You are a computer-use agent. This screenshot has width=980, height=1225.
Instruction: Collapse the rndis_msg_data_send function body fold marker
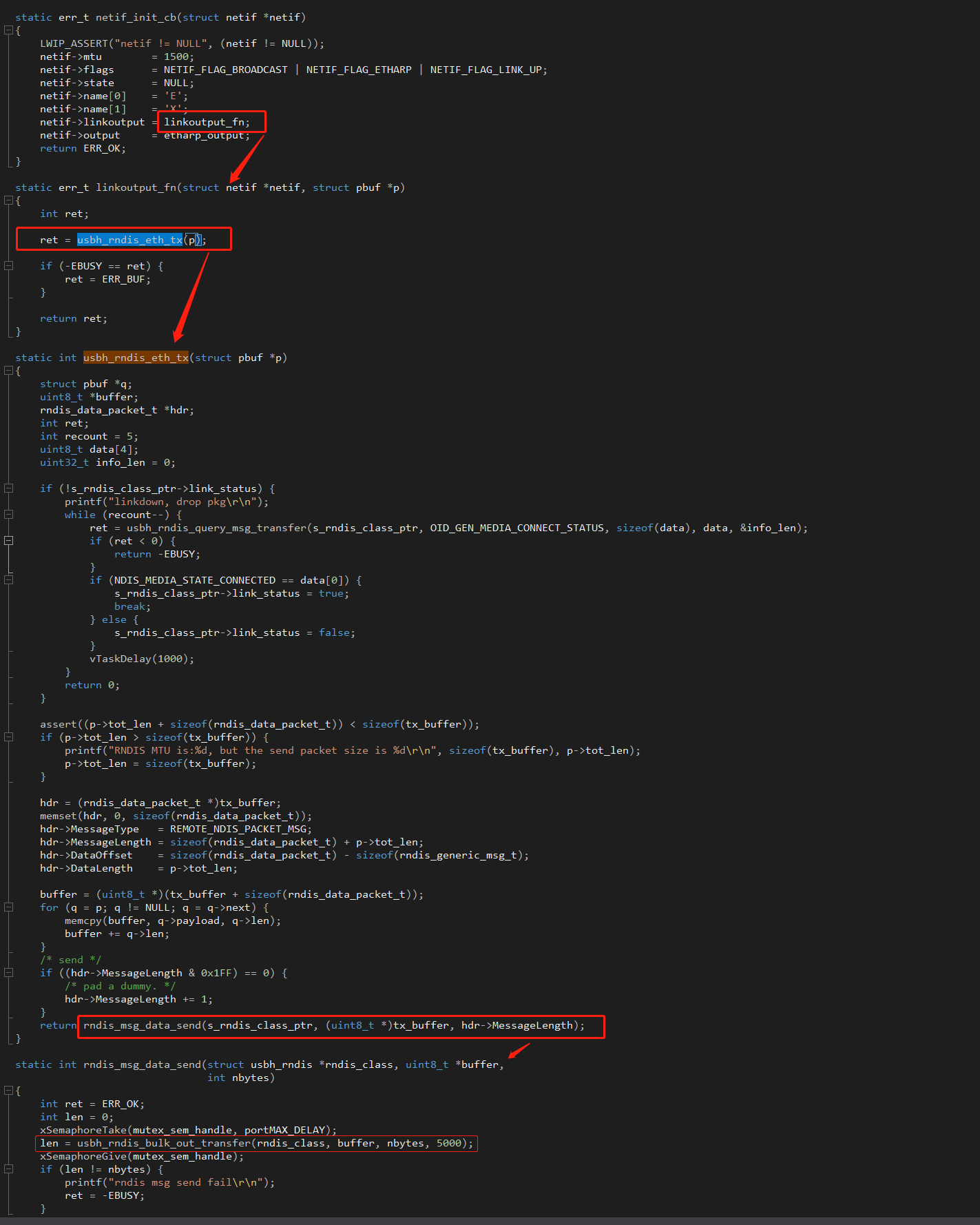(8, 1091)
